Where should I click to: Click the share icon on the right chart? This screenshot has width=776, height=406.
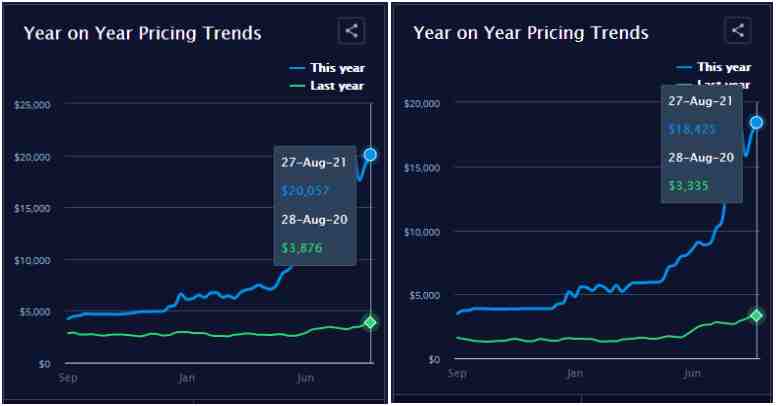click(738, 31)
